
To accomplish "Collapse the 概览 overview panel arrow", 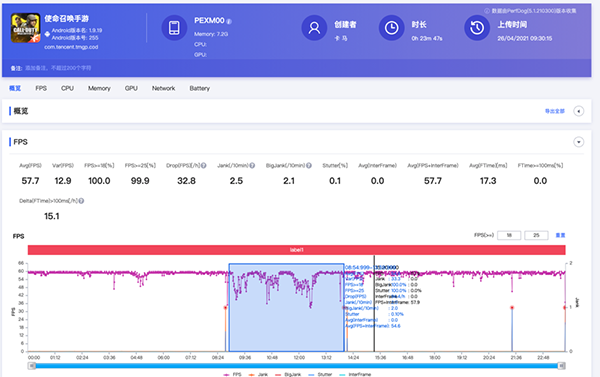I will pos(579,111).
